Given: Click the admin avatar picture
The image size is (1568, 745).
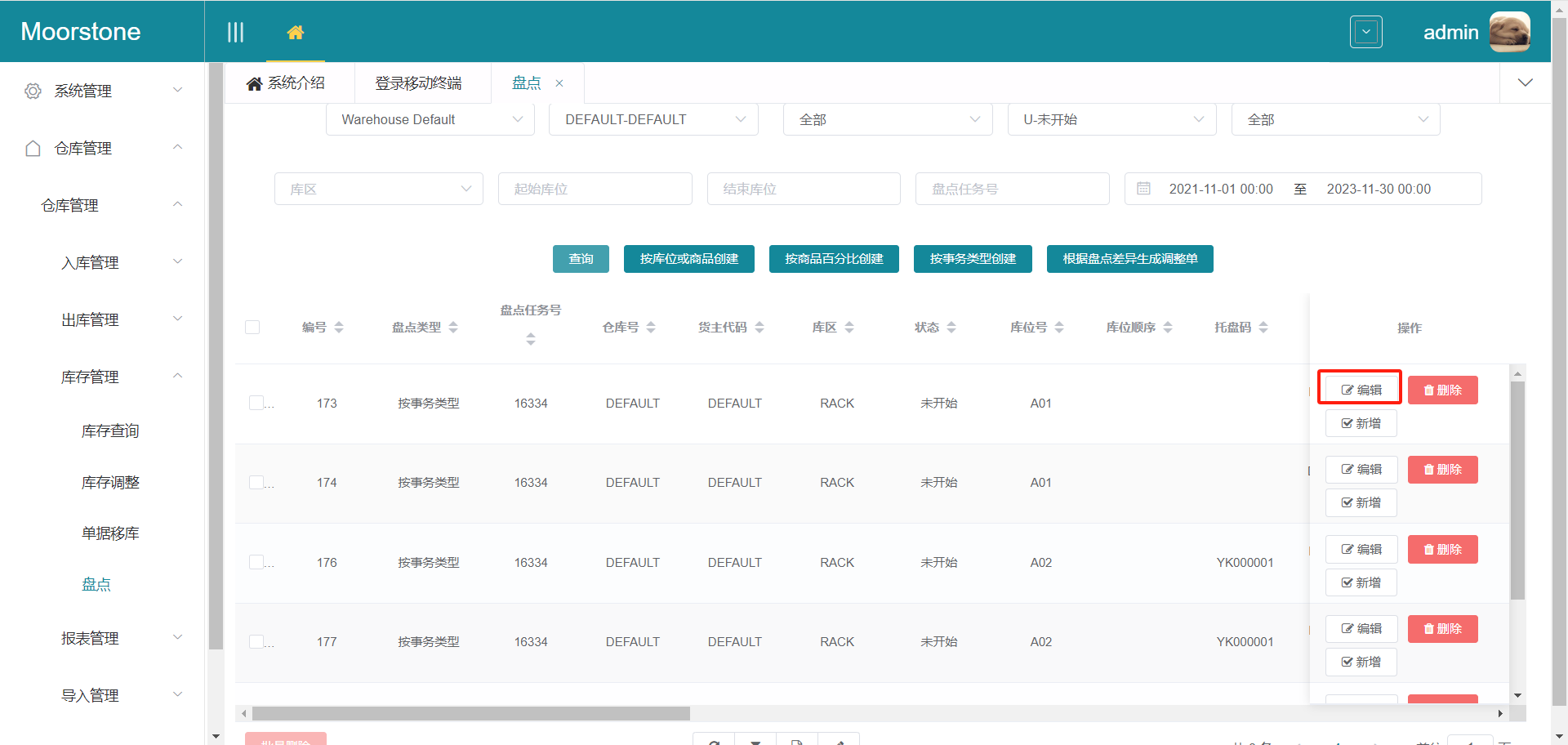Looking at the screenshot, I should pyautogui.click(x=1509, y=32).
